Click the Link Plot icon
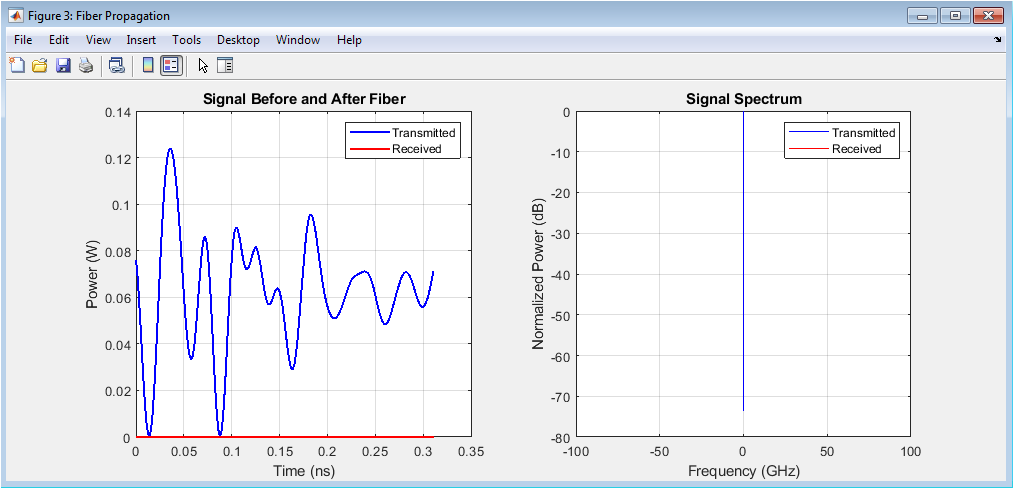This screenshot has width=1014, height=489. tap(116, 66)
